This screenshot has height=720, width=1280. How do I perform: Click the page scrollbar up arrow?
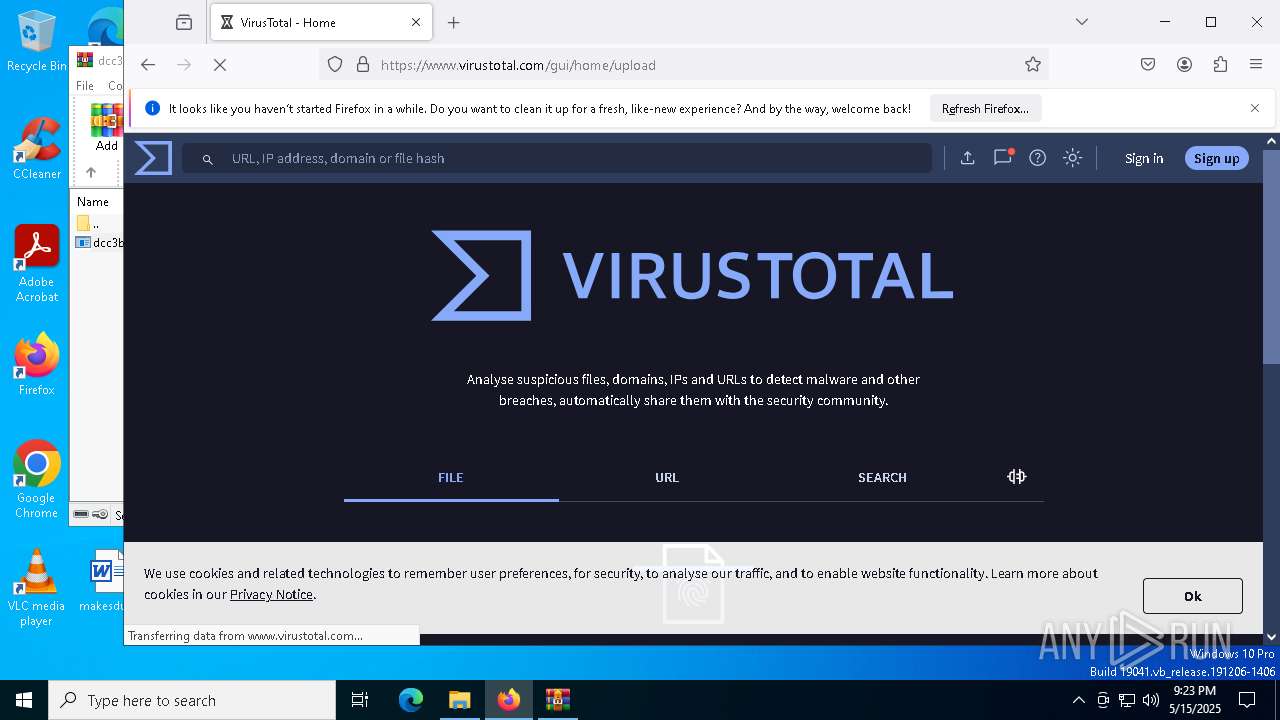click(x=1271, y=141)
